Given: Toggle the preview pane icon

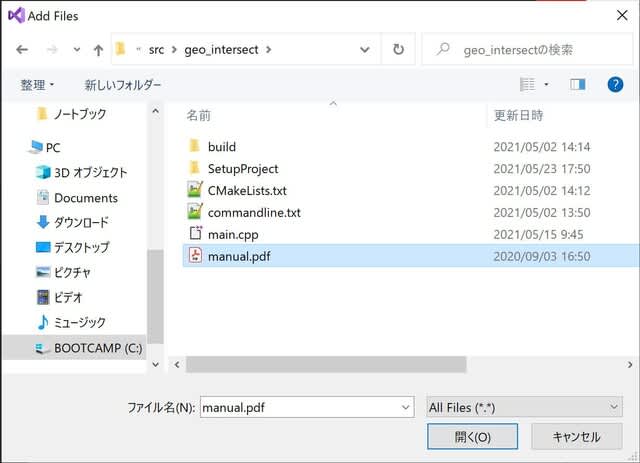Looking at the screenshot, I should (577, 85).
